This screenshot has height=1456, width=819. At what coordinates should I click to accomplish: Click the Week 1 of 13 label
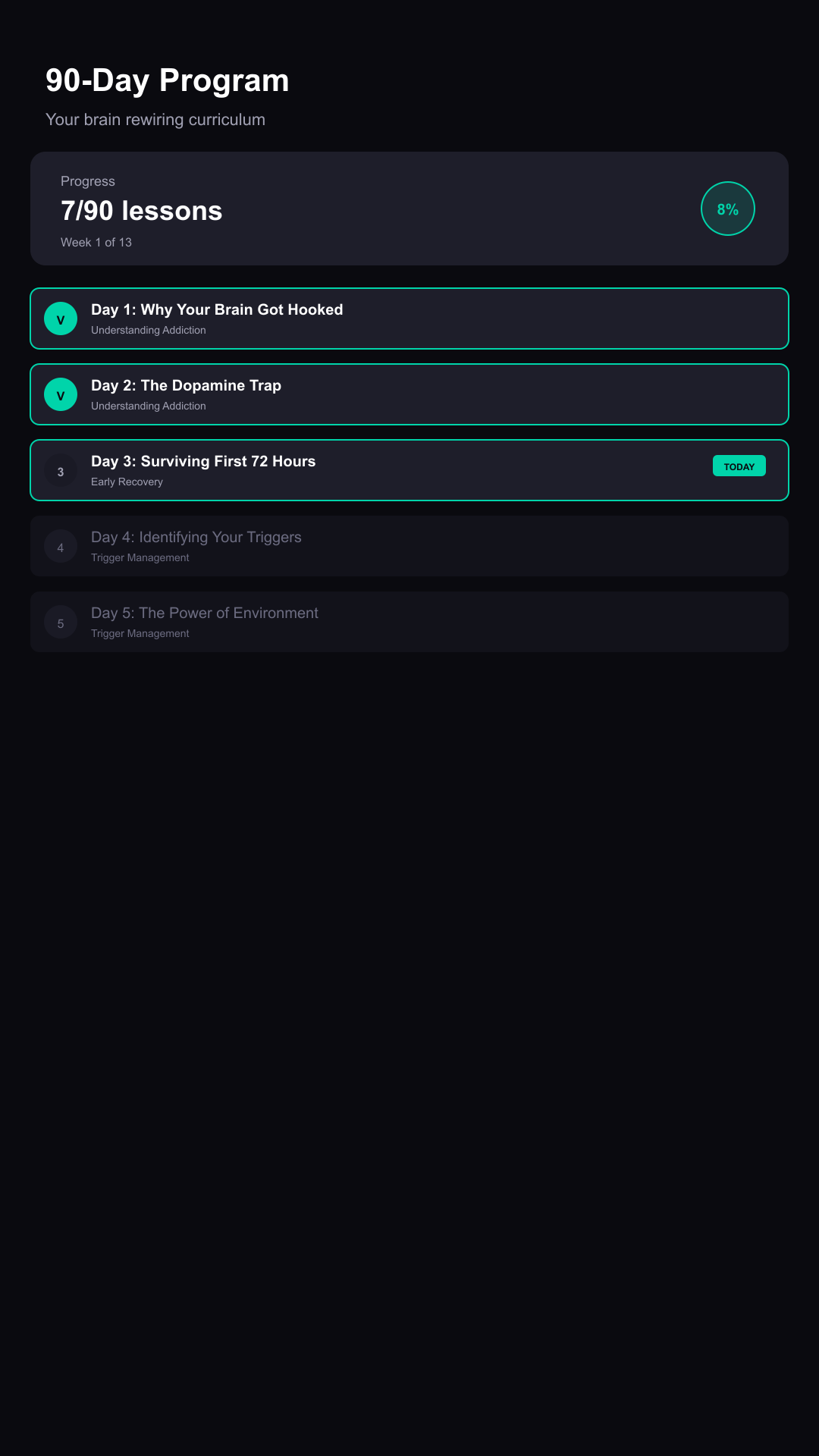coord(96,242)
